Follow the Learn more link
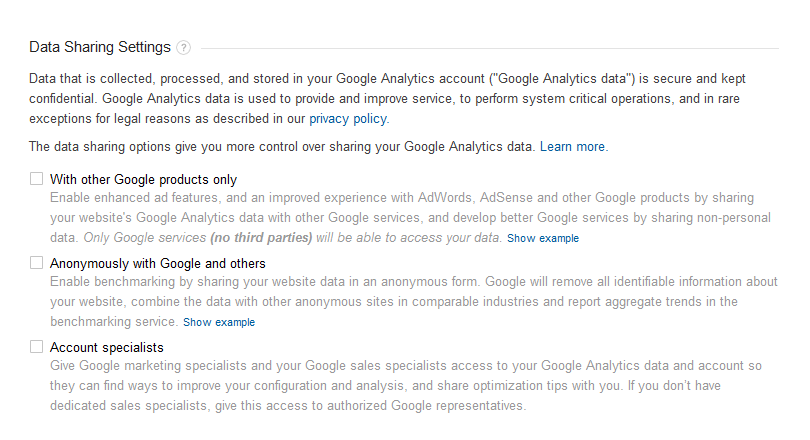Image resolution: width=810 pixels, height=440 pixels. tap(572, 147)
